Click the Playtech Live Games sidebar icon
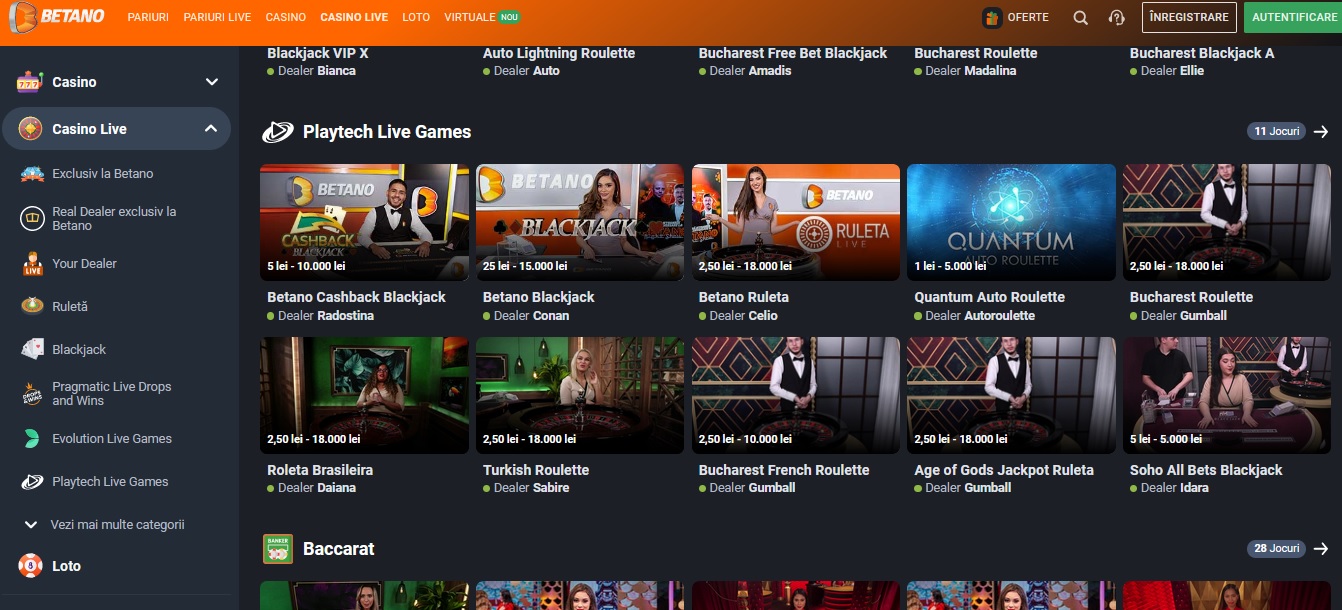Screen dimensions: 1342x610 click(x=33, y=482)
